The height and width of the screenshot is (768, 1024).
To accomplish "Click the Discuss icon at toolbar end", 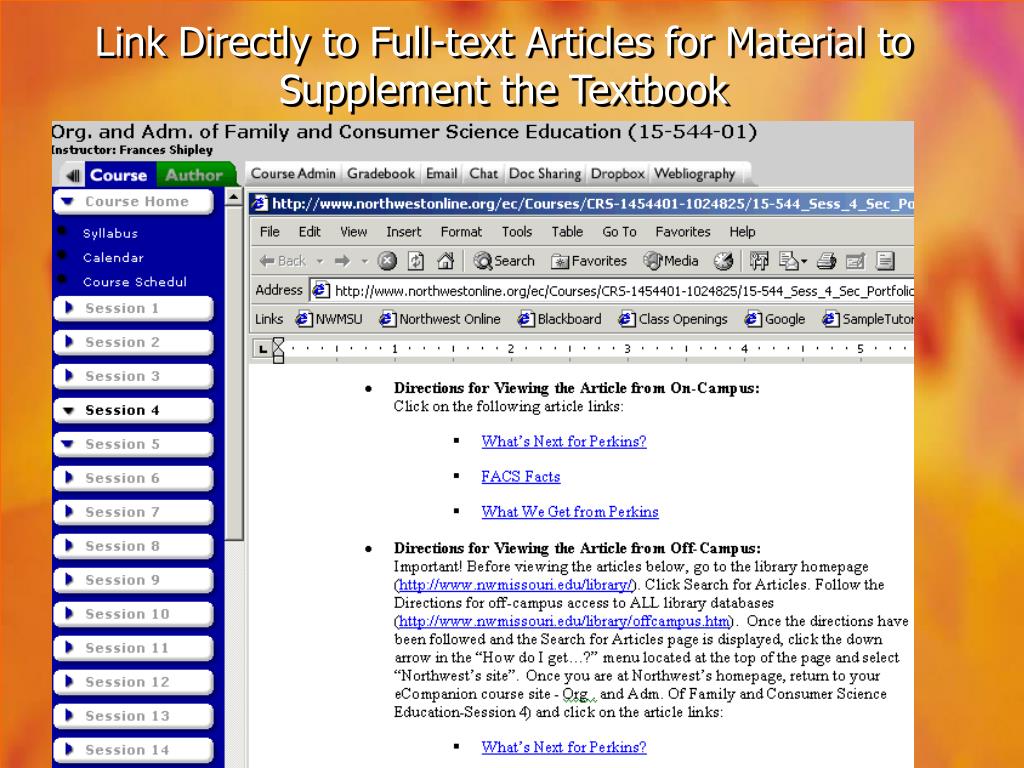I will 885,261.
